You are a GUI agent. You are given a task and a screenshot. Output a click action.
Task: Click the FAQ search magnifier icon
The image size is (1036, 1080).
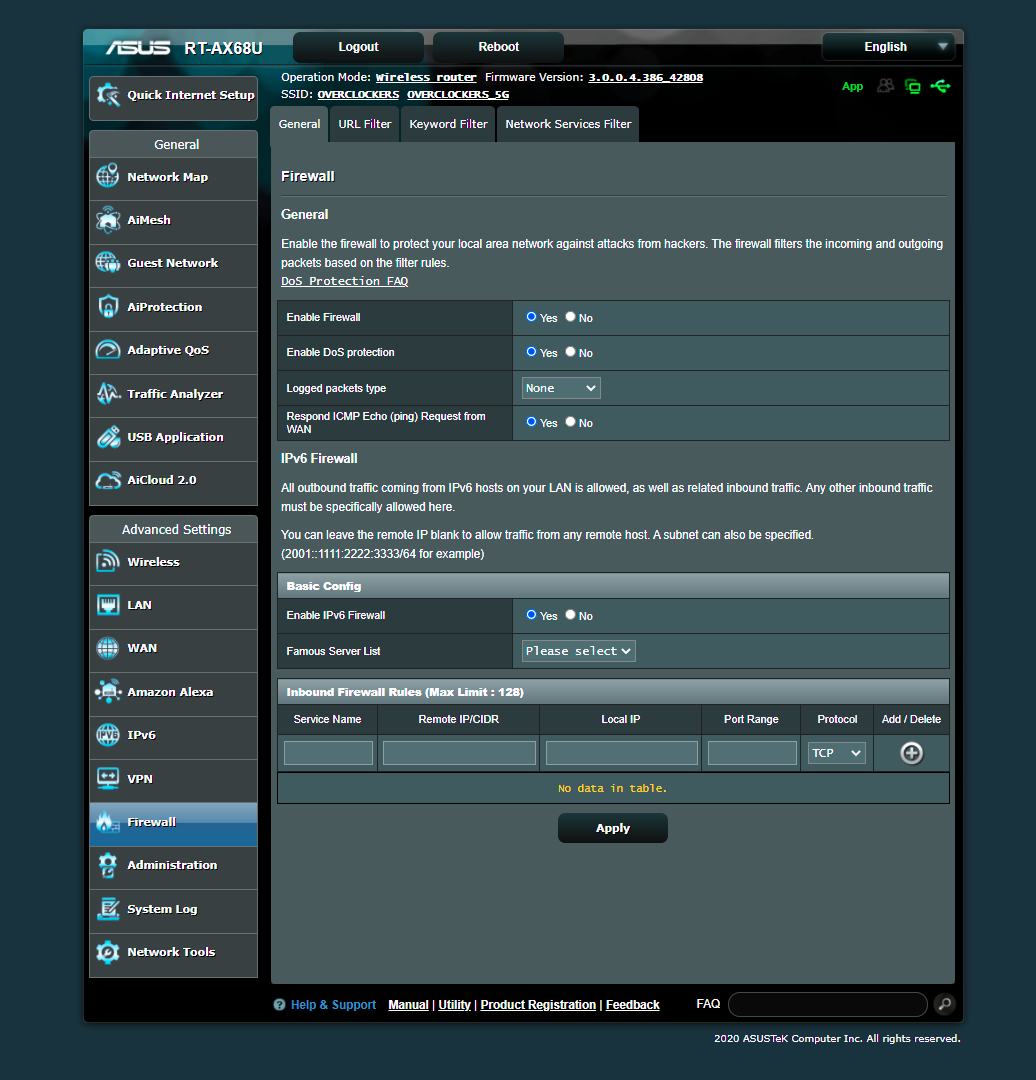[x=945, y=1004]
